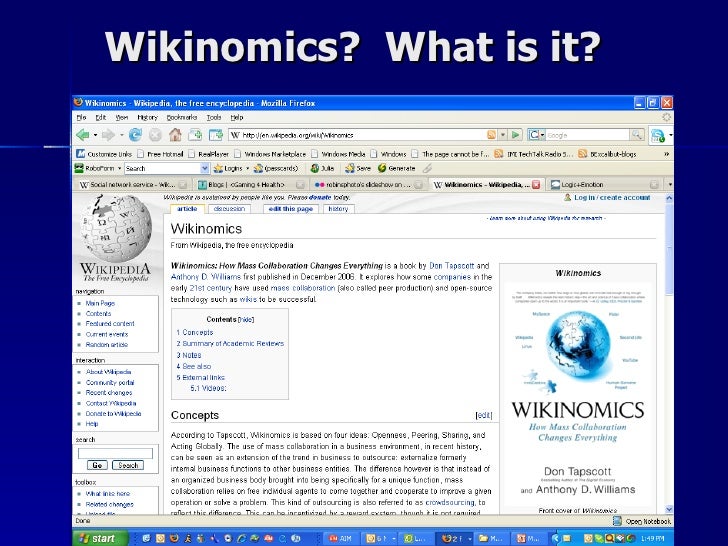This screenshot has width=728, height=546.
Task: Click the Customize Links bookmark
Action: point(104,154)
